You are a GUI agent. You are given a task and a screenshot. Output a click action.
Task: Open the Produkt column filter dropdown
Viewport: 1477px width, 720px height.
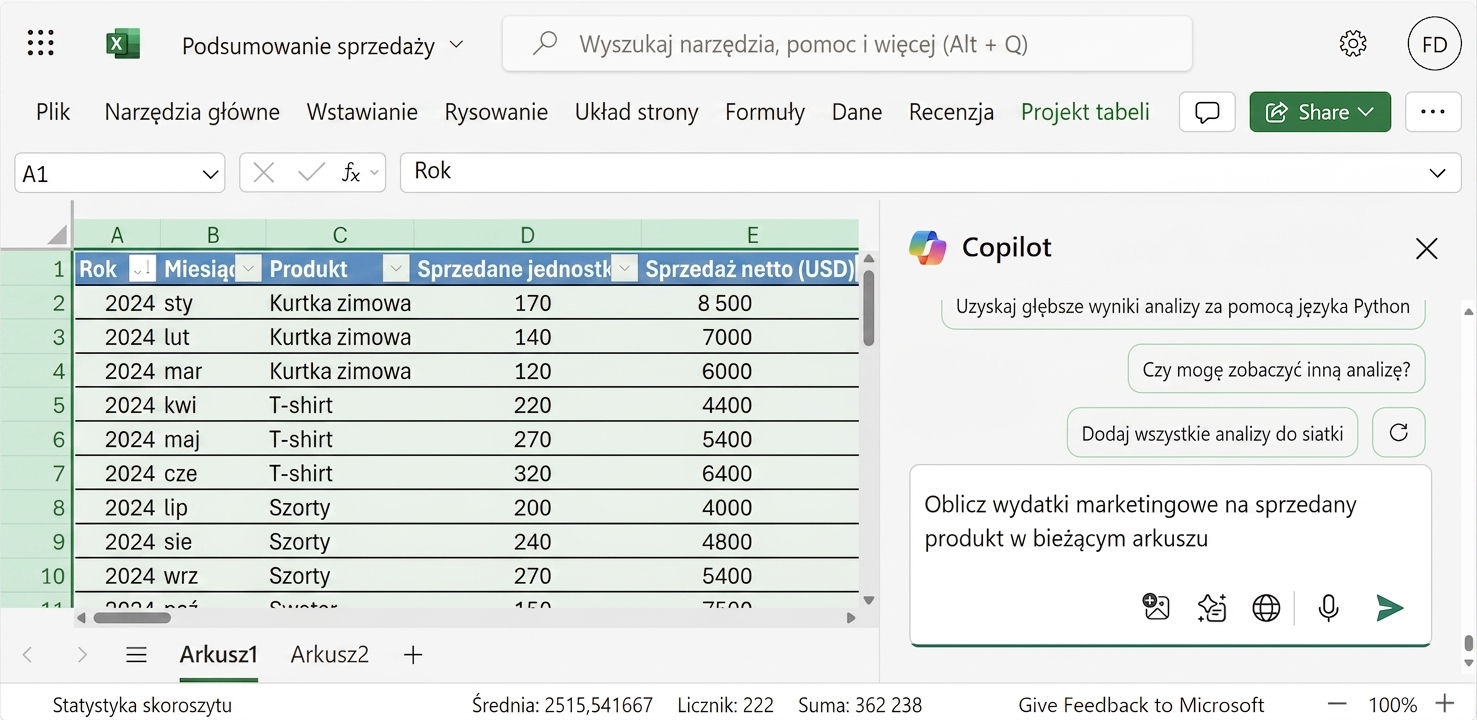397,268
